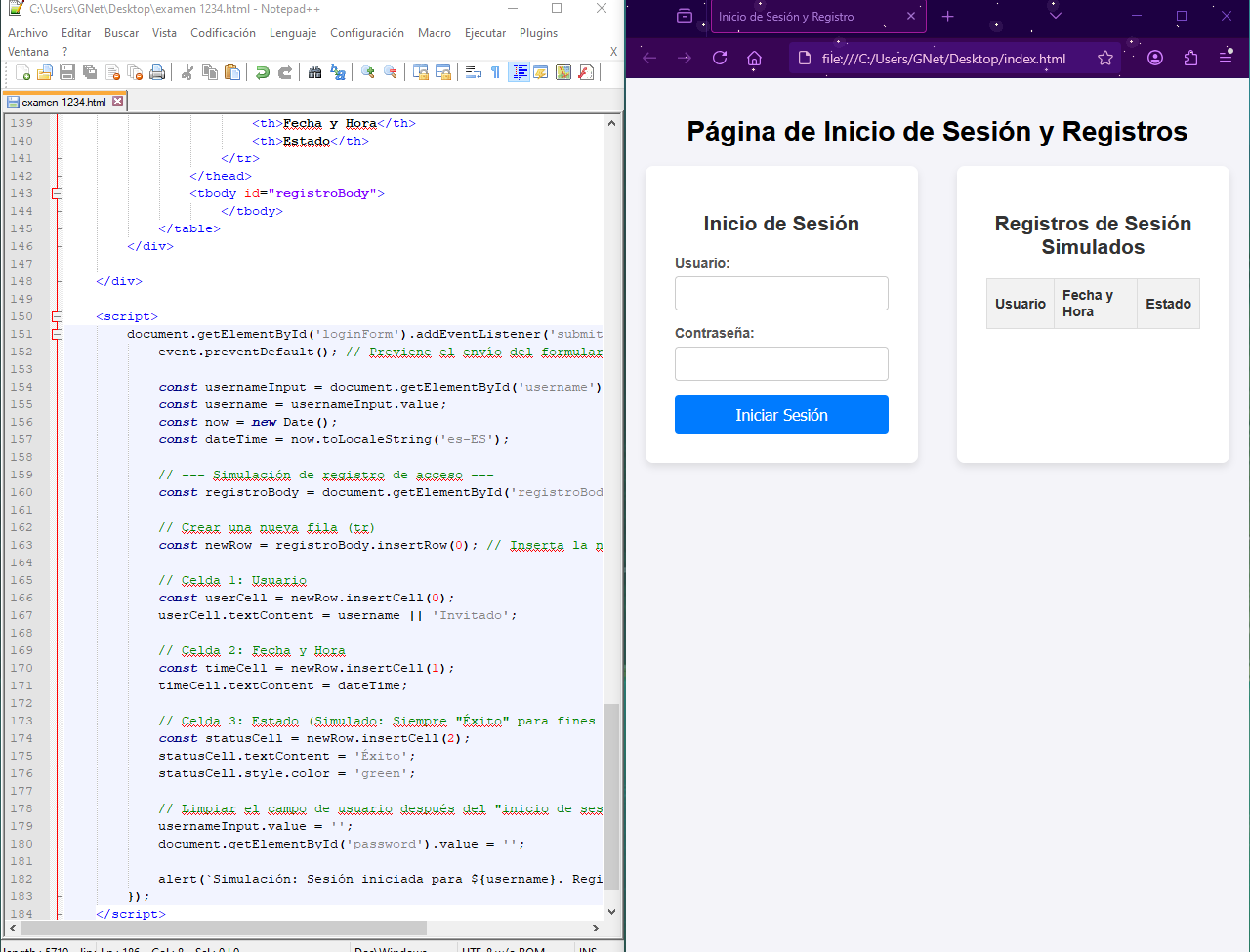
Task: Open the Lenguaje menu
Action: click(x=293, y=33)
